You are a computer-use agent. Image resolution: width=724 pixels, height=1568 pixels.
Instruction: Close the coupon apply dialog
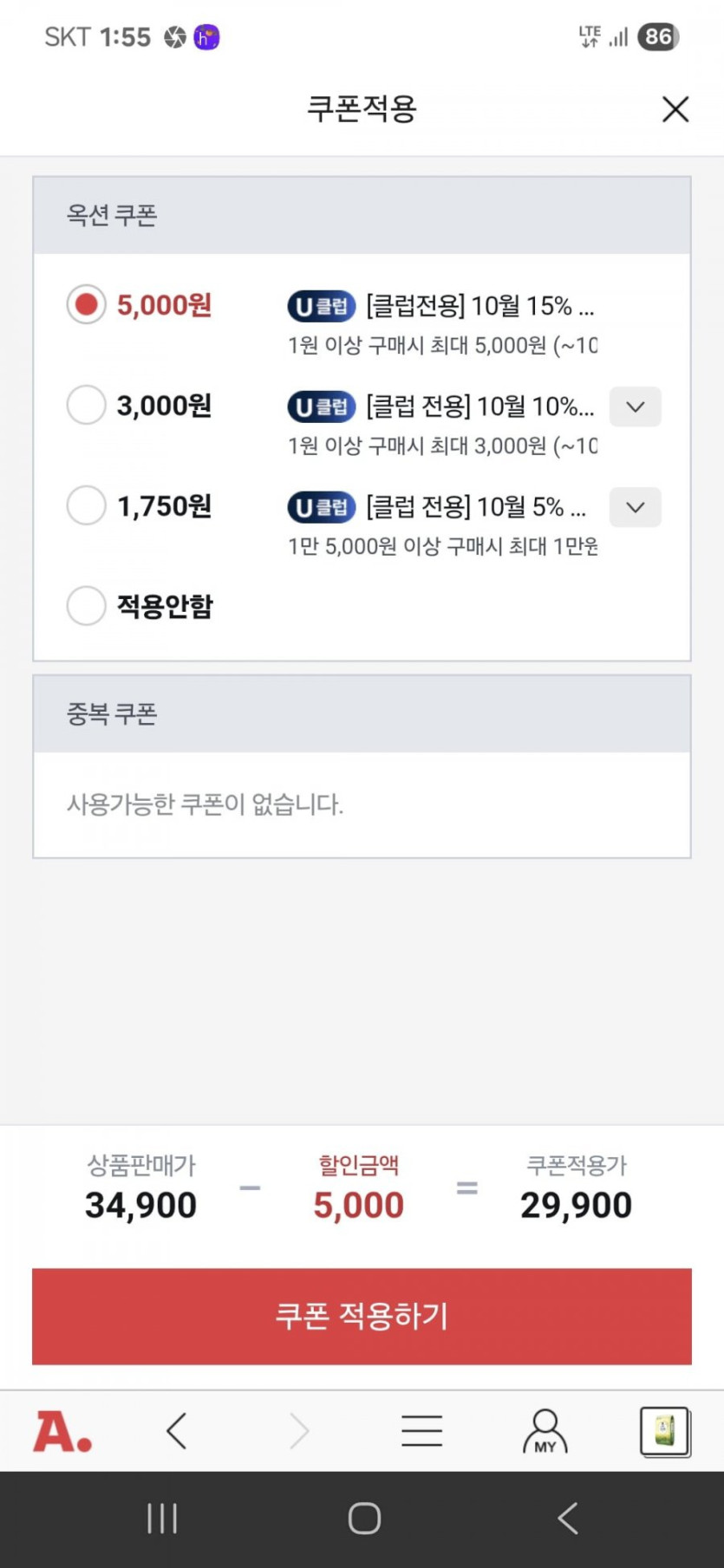(675, 110)
